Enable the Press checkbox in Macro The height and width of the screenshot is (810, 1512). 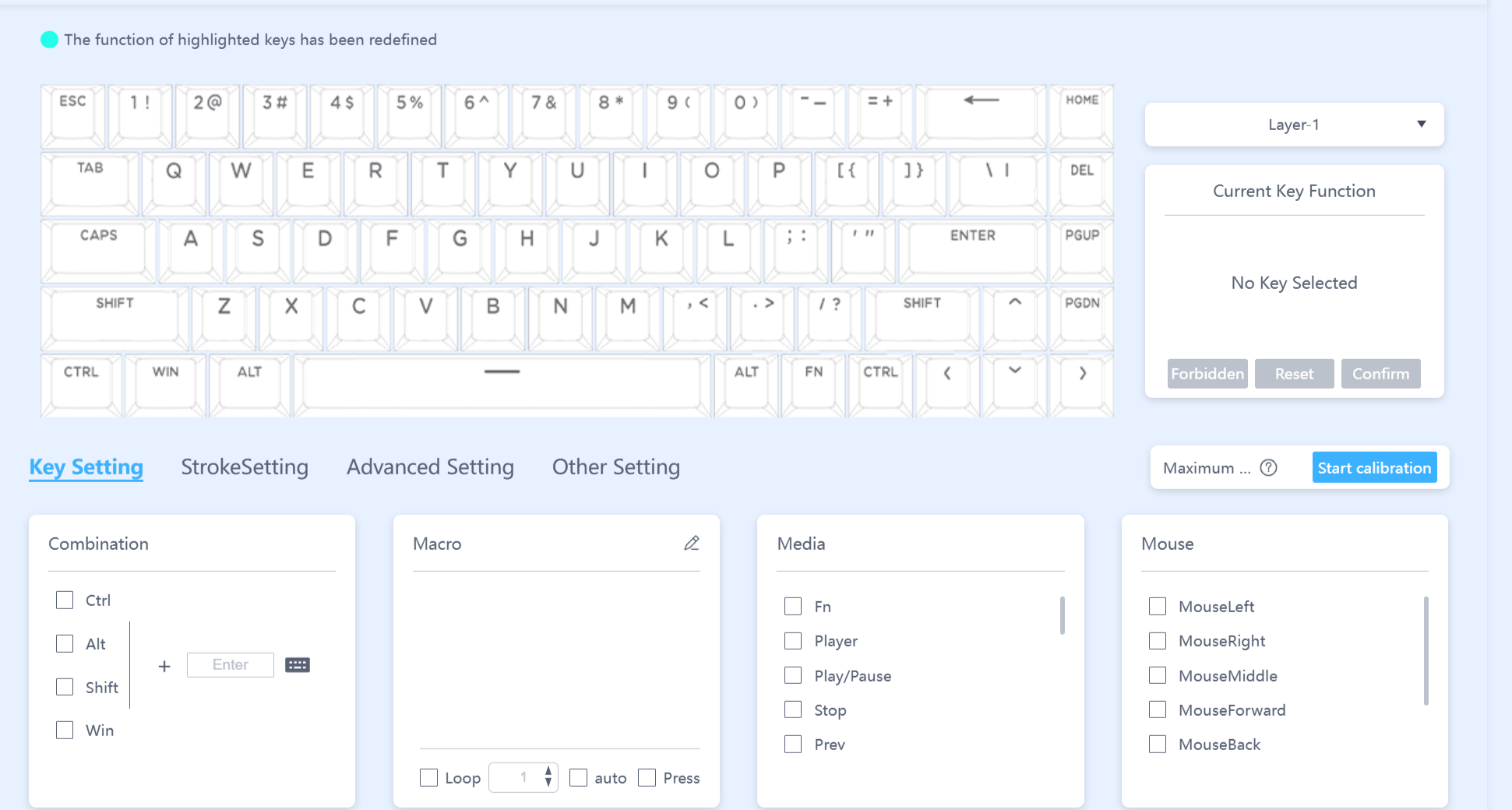(x=647, y=777)
